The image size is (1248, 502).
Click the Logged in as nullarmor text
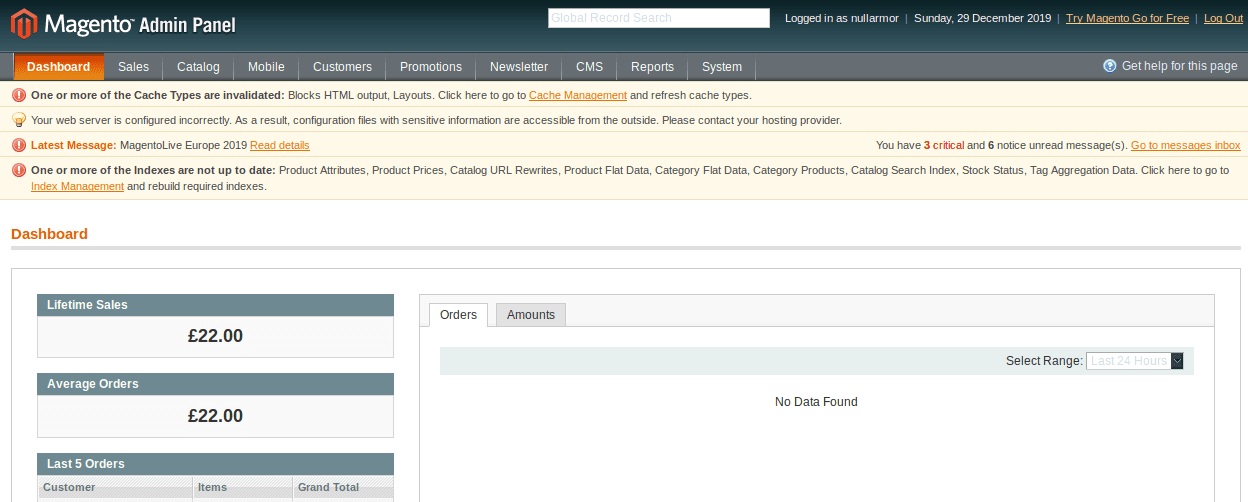(841, 18)
